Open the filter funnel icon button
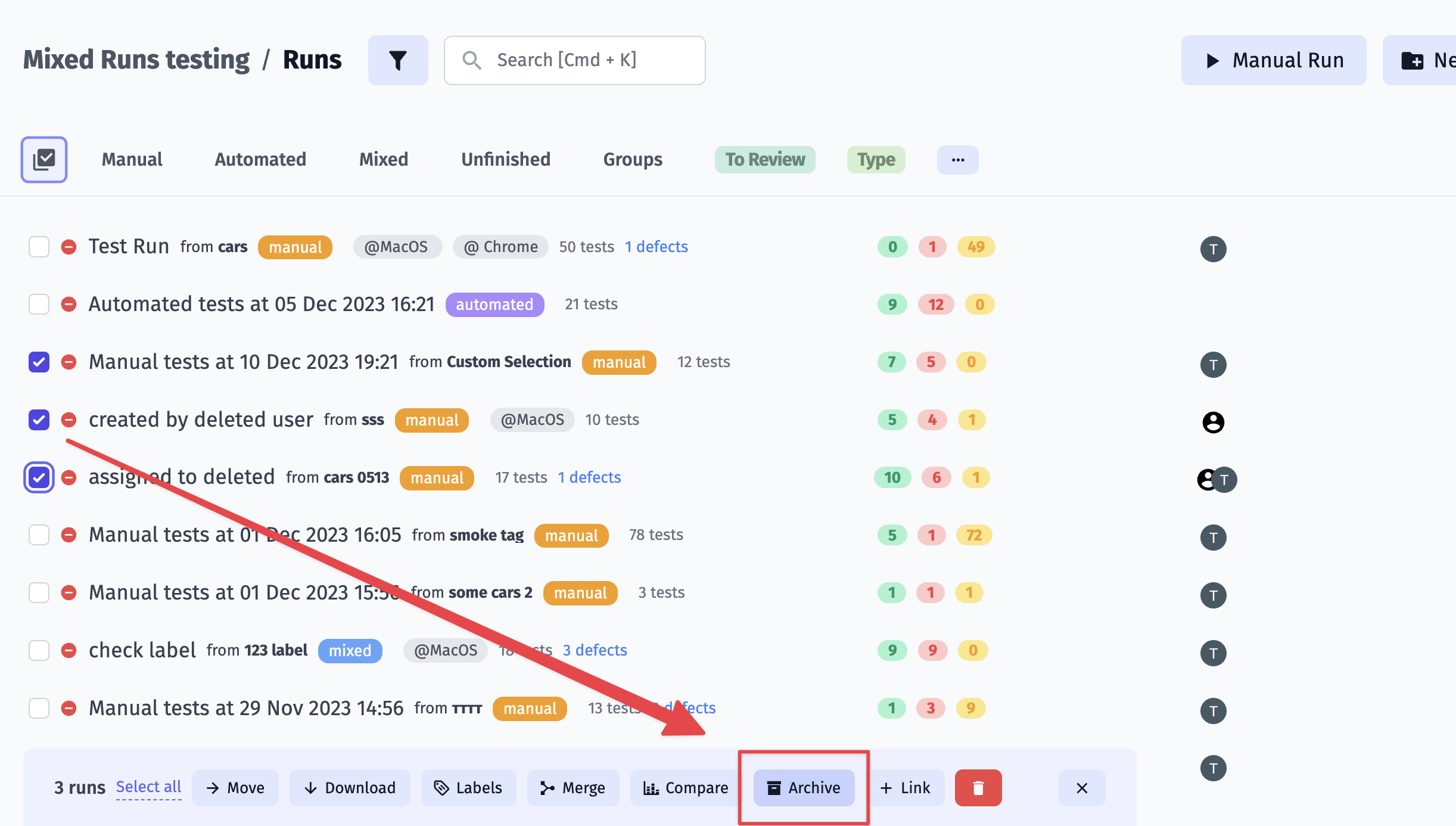Viewport: 1456px width, 826px height. pyautogui.click(x=398, y=60)
